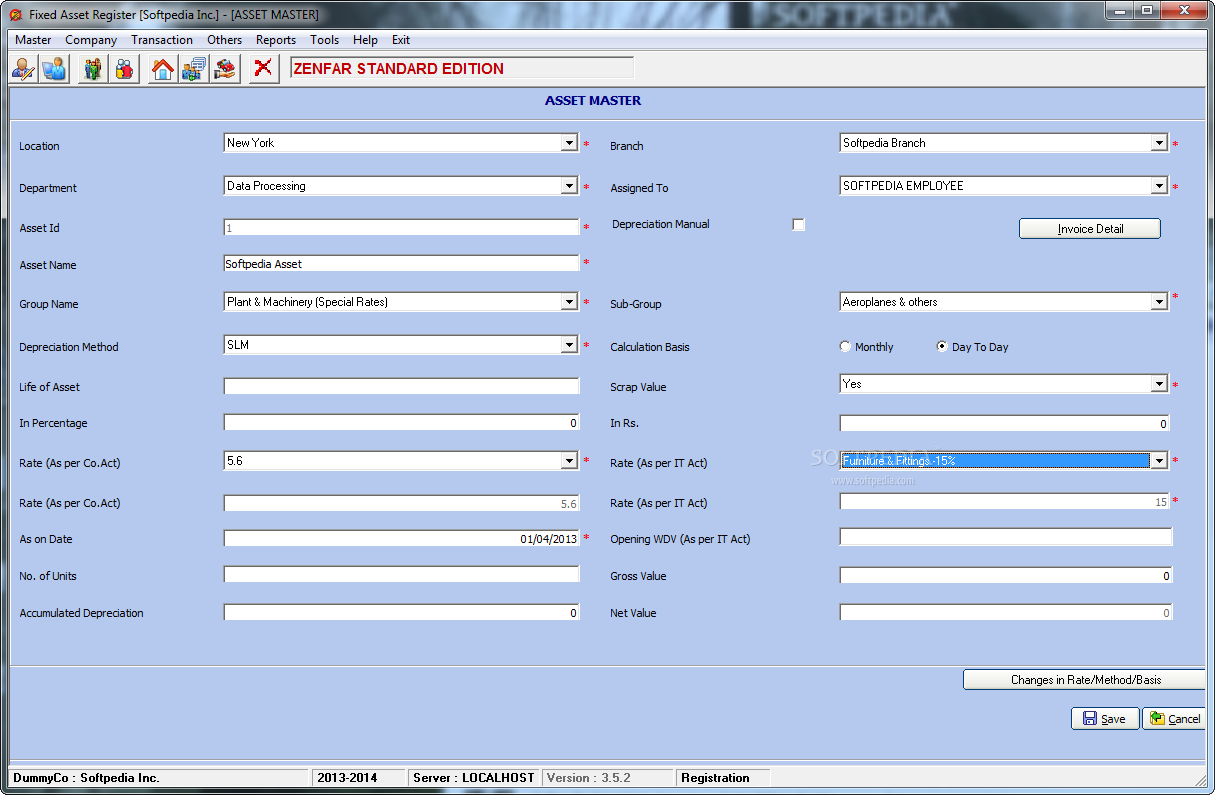Click Changes in Rate/Method/Basis button
The image size is (1215, 795).
1085,680
